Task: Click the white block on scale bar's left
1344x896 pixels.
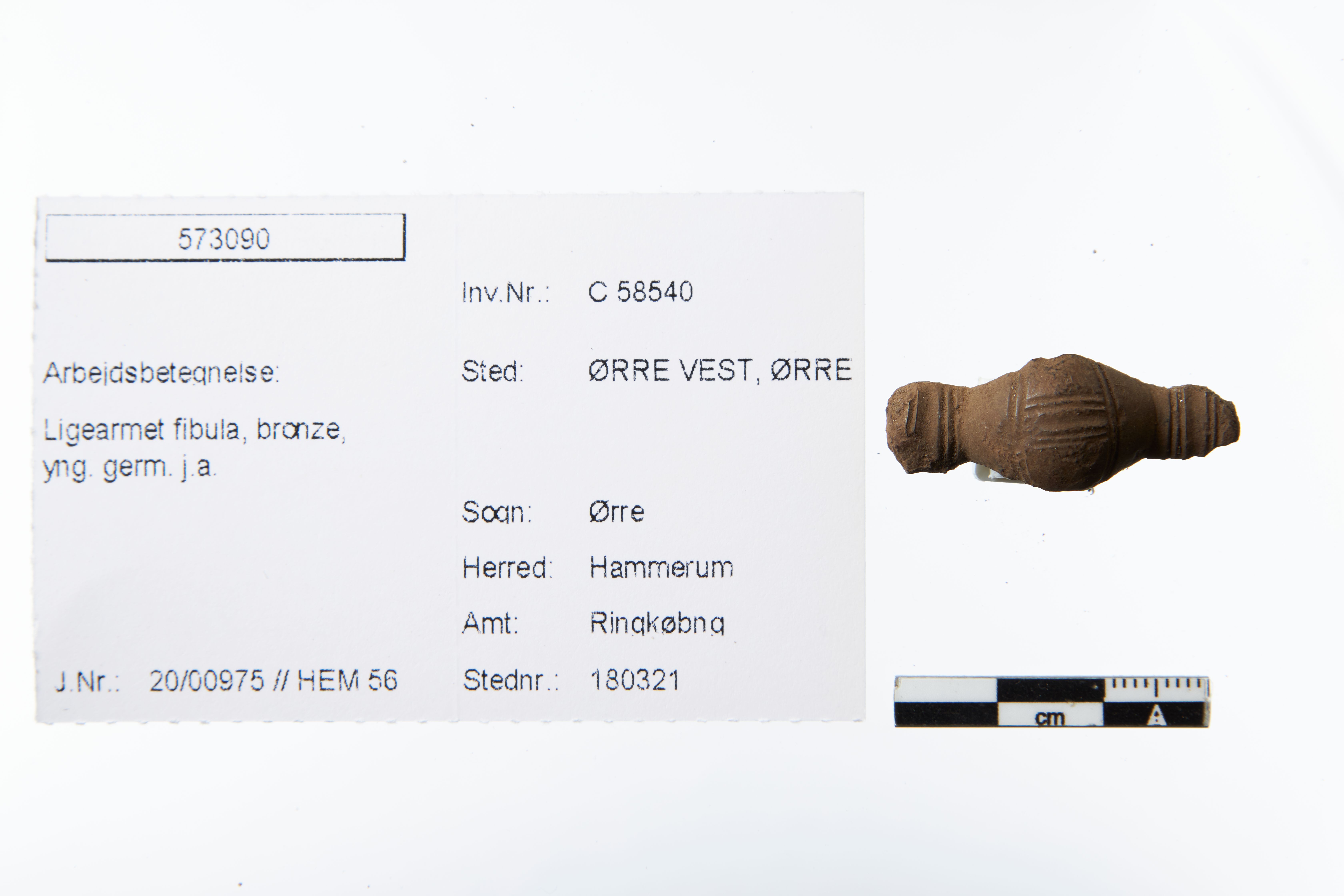Action: pyautogui.click(x=946, y=690)
